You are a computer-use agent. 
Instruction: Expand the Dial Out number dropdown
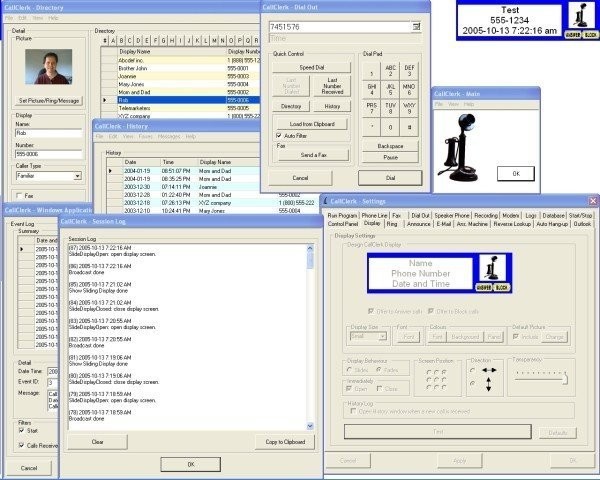pos(414,27)
